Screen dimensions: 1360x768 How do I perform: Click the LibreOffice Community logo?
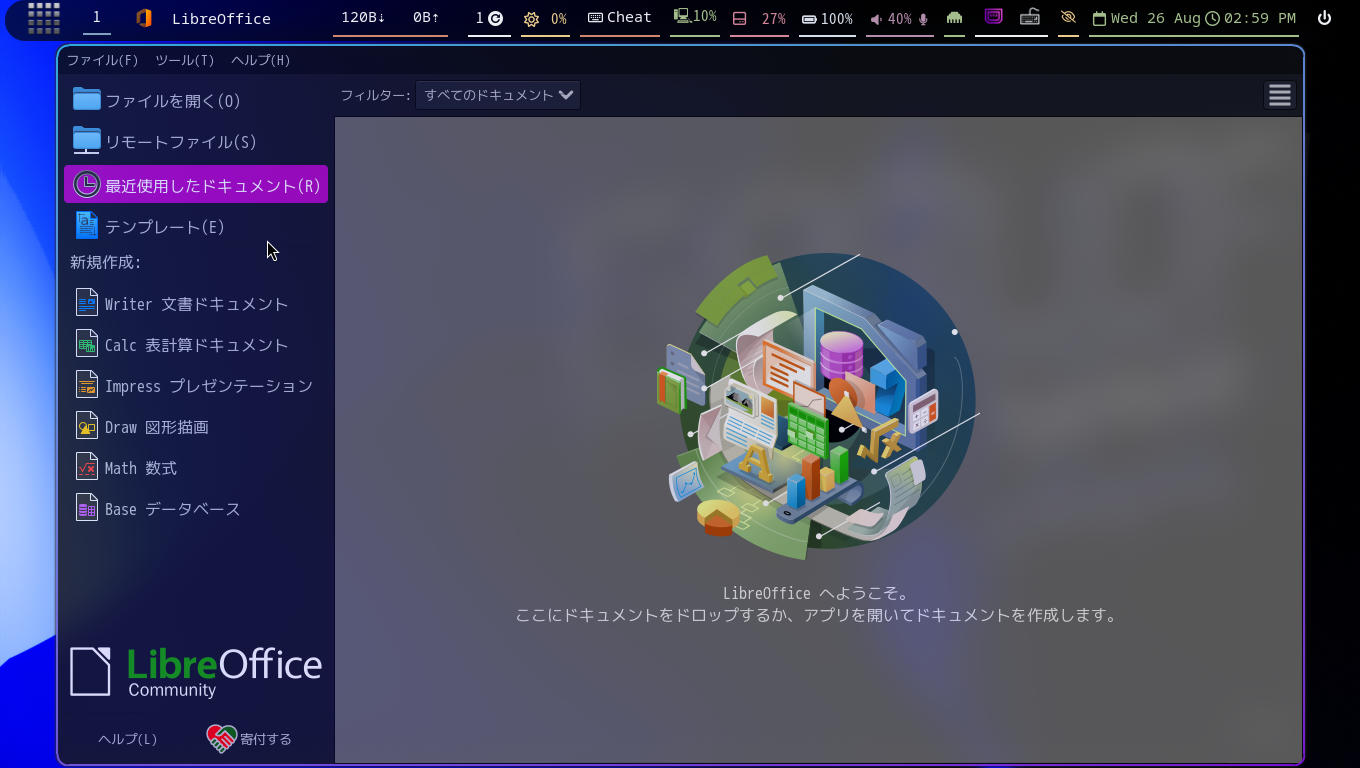[196, 671]
